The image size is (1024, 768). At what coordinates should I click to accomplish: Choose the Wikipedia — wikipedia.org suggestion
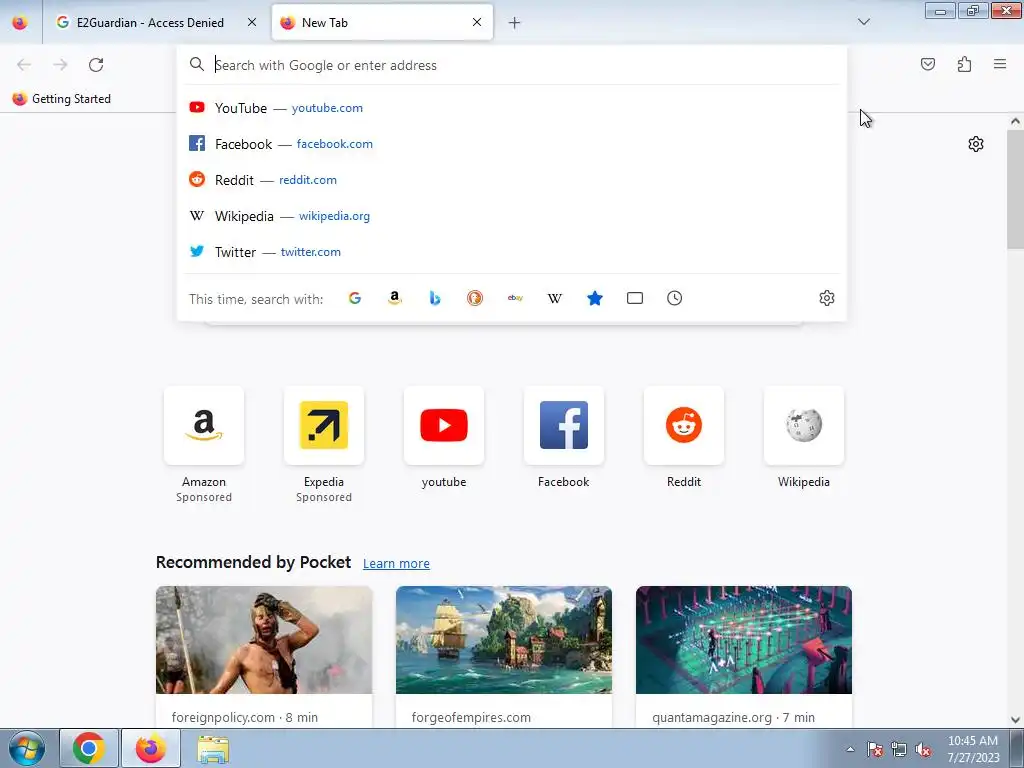tap(512, 216)
